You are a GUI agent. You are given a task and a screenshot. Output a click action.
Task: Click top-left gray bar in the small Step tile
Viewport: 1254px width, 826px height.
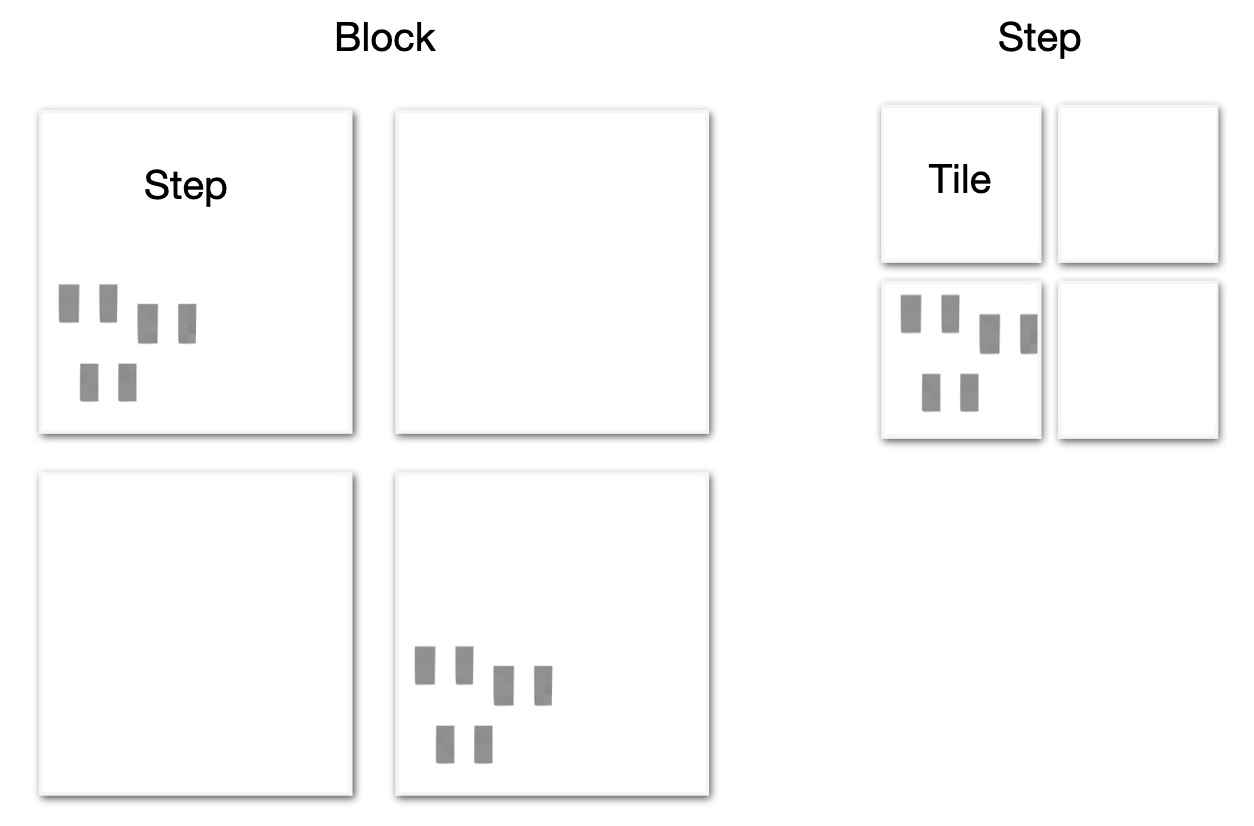tap(911, 313)
